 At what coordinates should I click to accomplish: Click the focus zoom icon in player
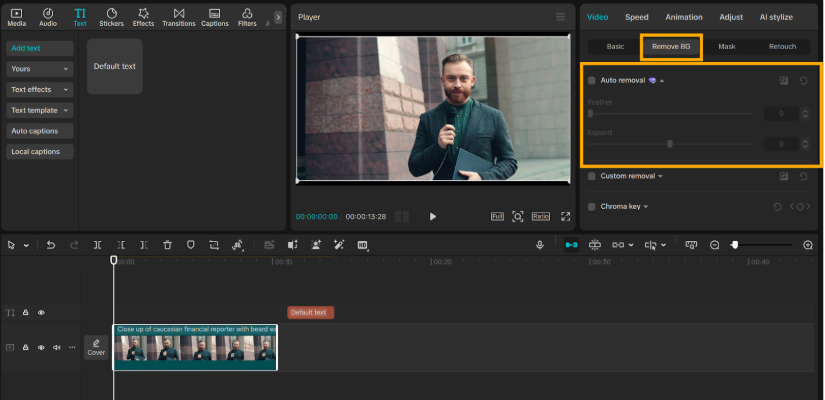tap(518, 216)
